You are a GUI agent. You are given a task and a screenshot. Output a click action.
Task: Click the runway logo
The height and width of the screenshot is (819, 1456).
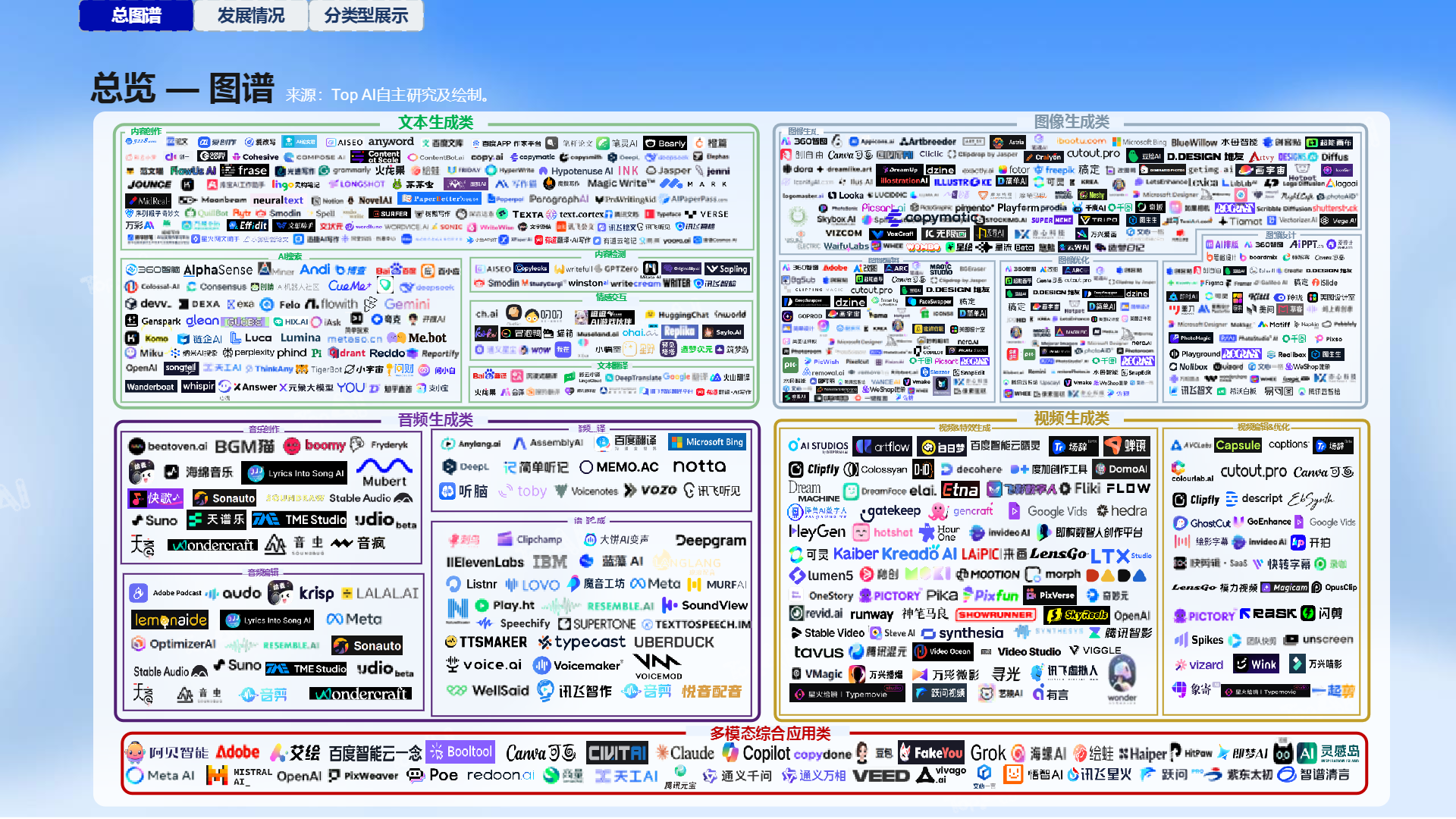point(871,614)
